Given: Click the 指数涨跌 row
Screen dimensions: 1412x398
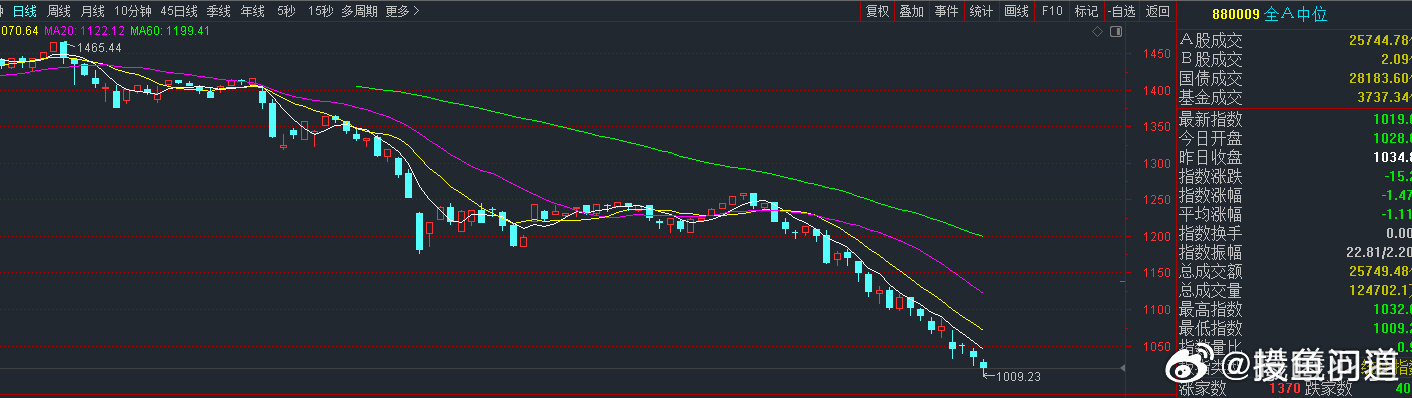Looking at the screenshot, I should pyautogui.click(x=1295, y=176).
